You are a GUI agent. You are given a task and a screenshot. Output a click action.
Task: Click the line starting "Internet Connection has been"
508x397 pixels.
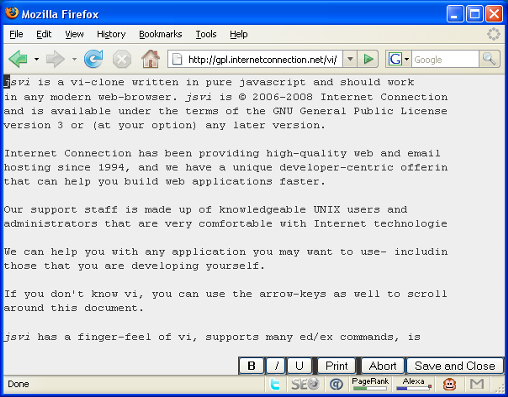point(222,154)
